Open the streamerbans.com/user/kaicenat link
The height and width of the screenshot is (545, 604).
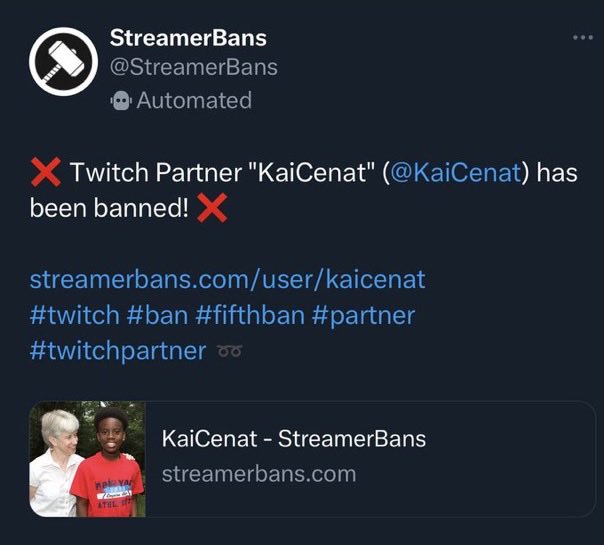coord(228,280)
